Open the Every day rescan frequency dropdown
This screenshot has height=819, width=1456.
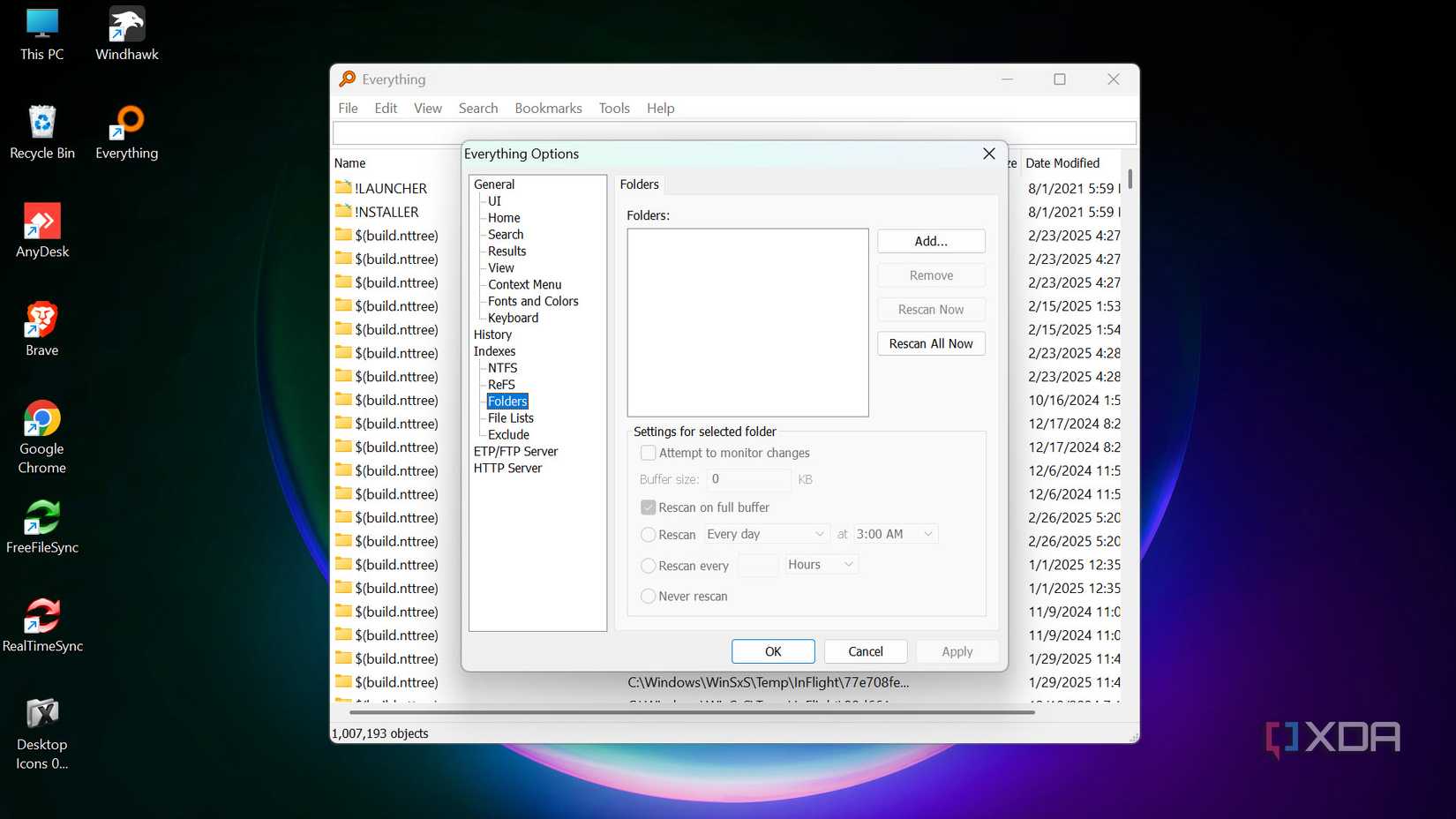(x=764, y=534)
